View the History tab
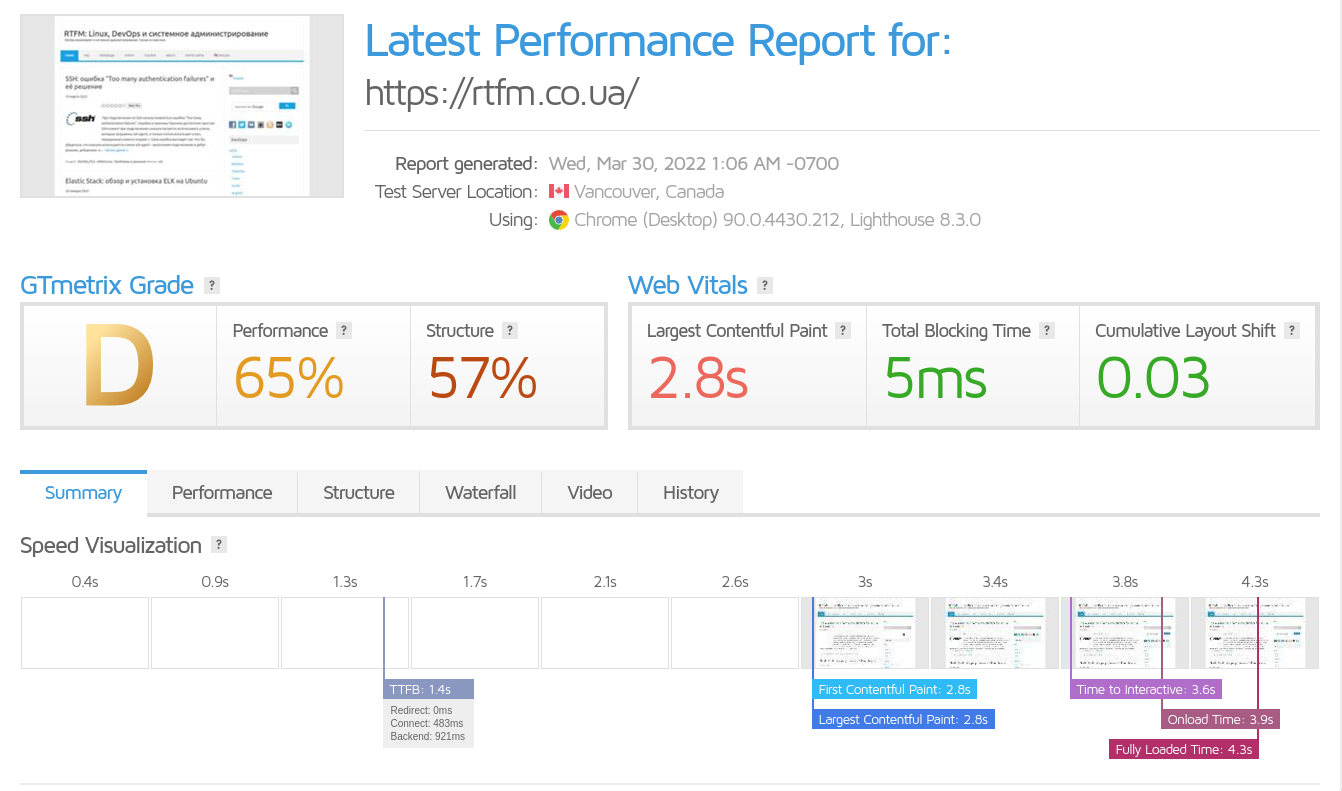1342x791 pixels. [x=691, y=493]
